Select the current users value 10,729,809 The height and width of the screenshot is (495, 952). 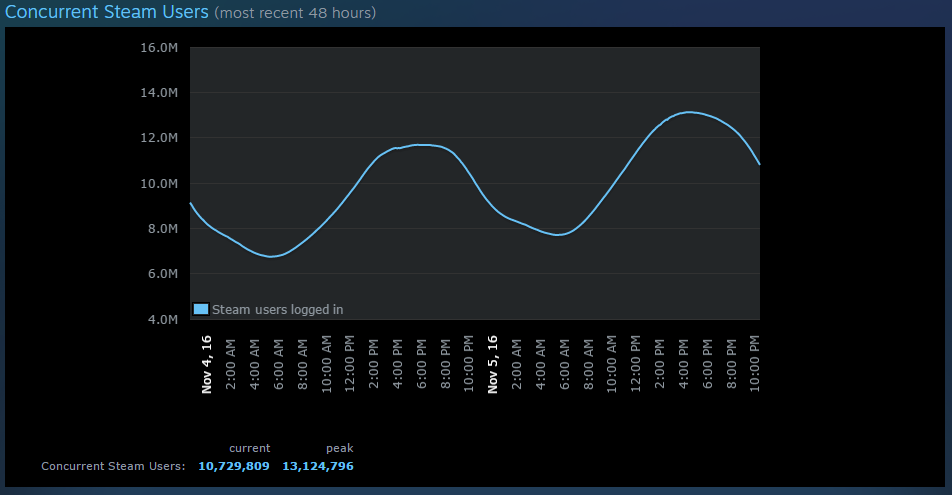click(234, 466)
